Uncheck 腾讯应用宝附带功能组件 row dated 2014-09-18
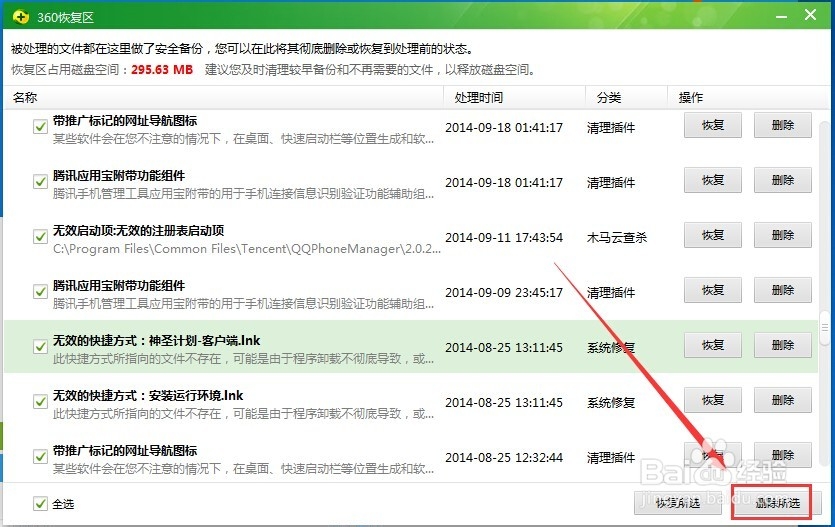 coord(40,182)
